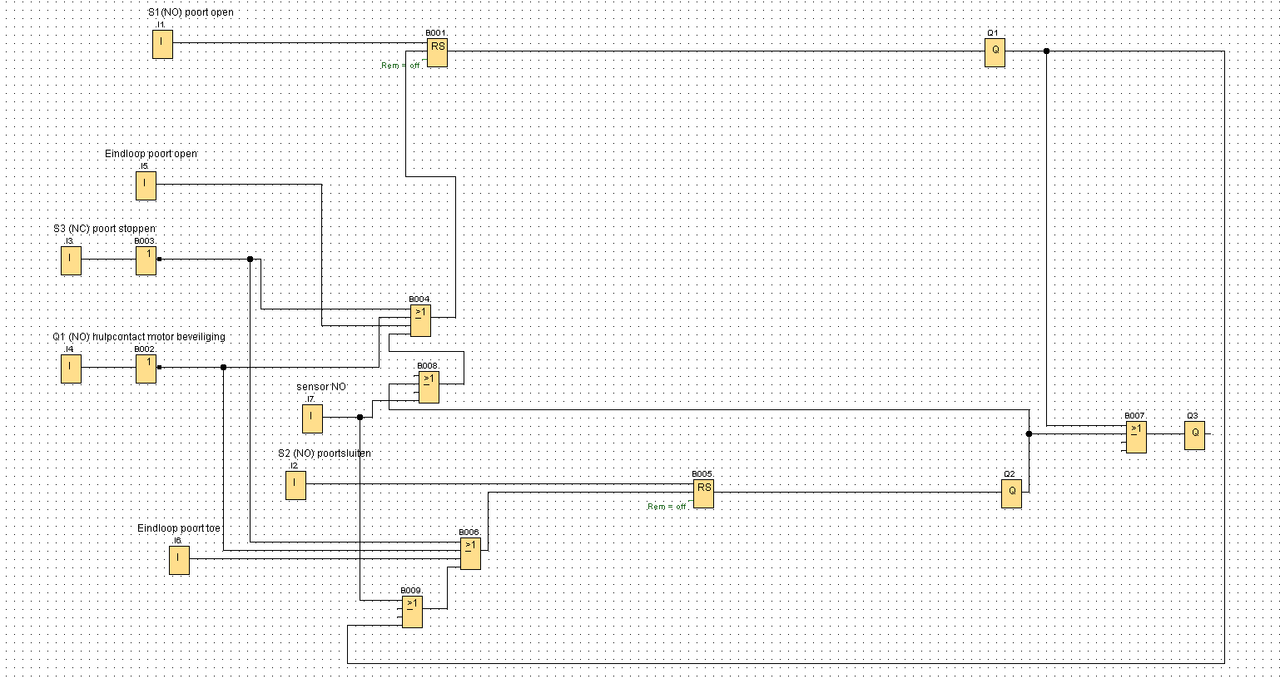The height and width of the screenshot is (678, 1280).
Task: Click 'Rem = off' text under B001
Action: coord(401,65)
